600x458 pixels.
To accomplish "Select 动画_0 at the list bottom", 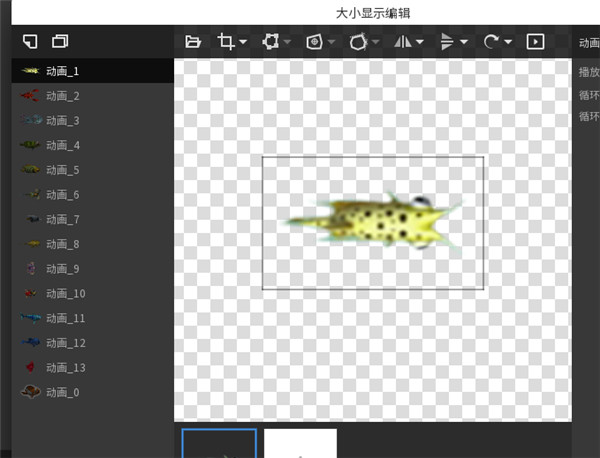I will point(62,392).
